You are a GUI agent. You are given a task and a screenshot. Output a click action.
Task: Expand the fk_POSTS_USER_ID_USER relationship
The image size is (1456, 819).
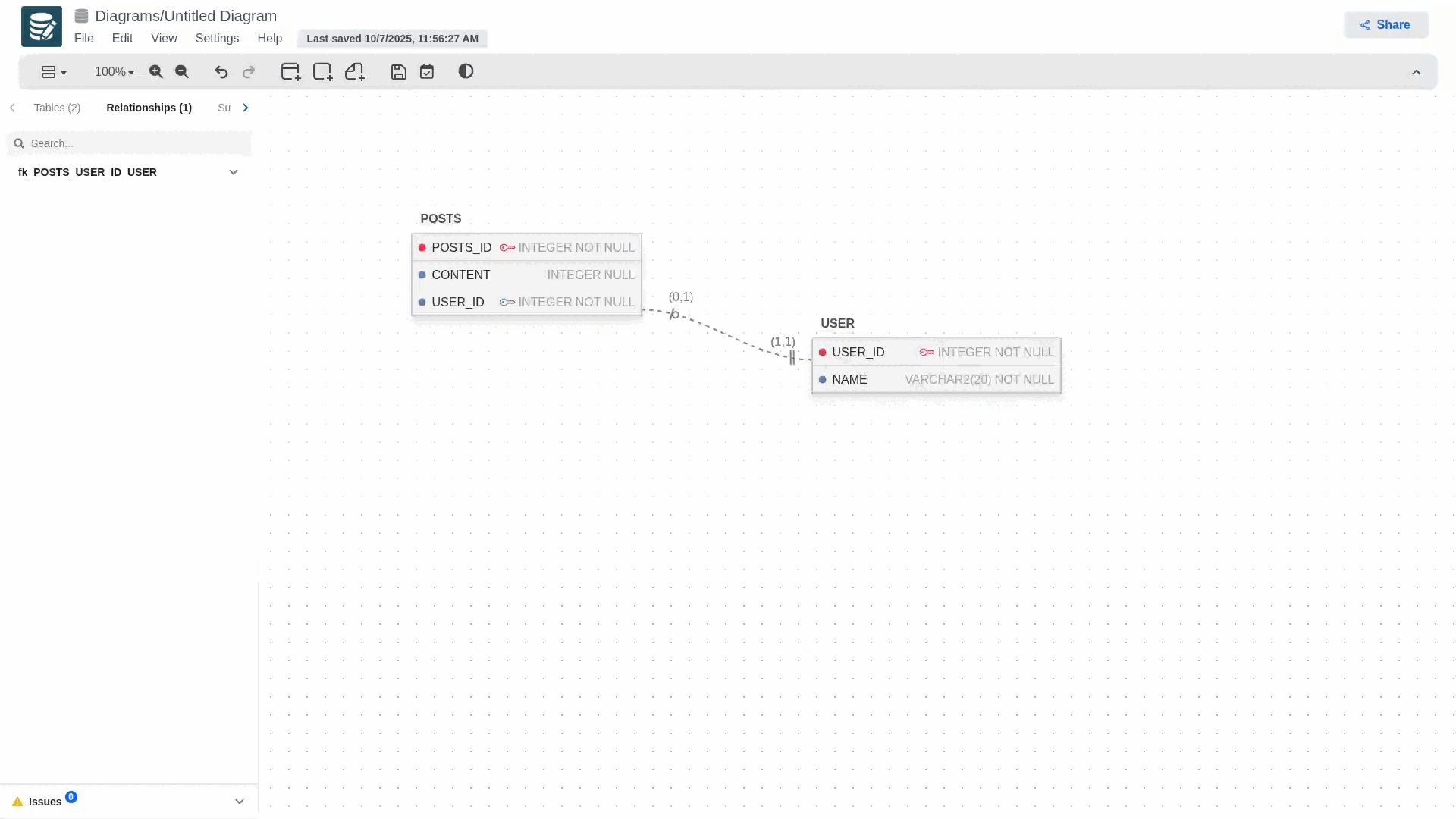pos(234,172)
